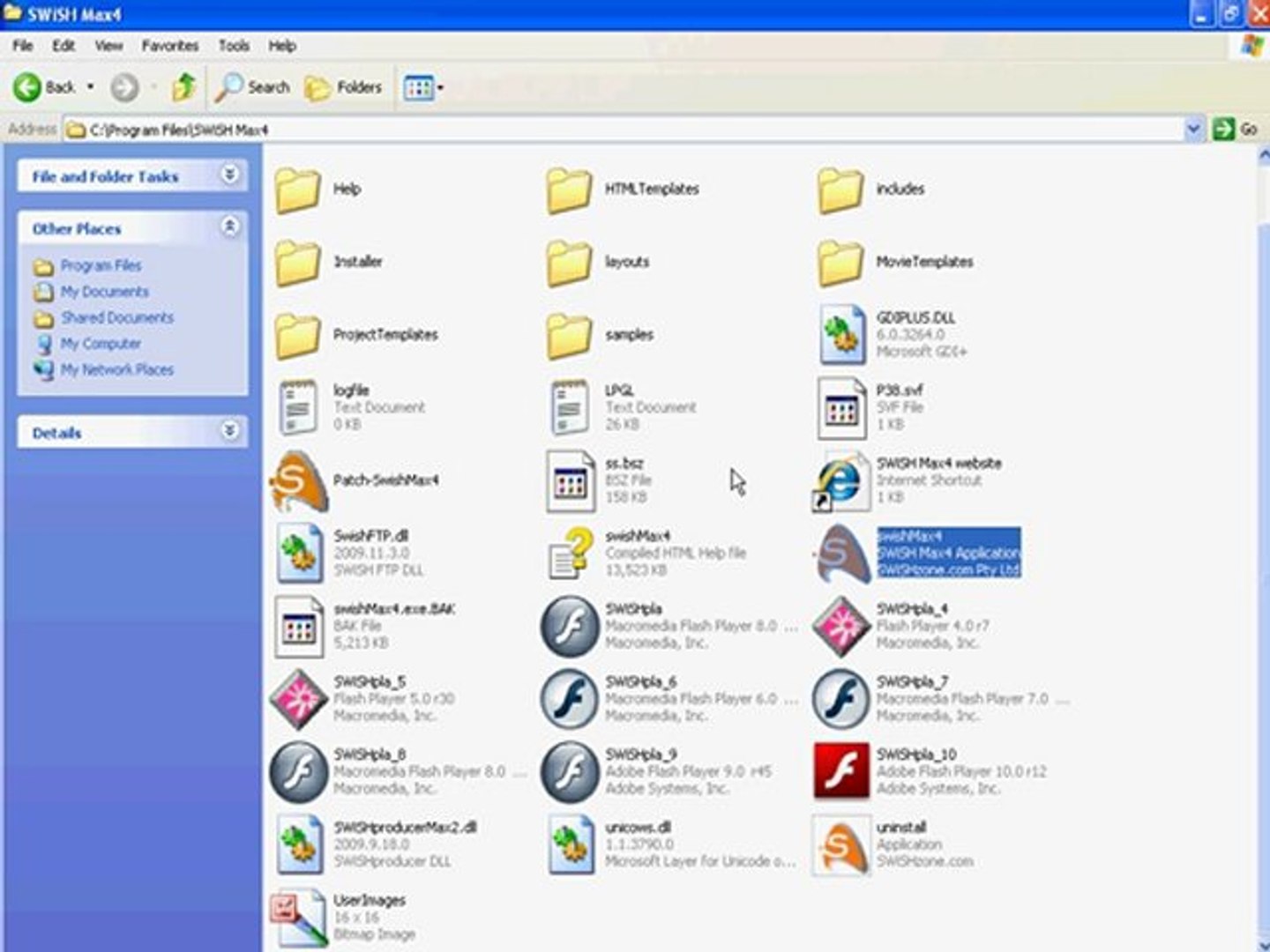Open the Help menu
The height and width of the screenshot is (952, 1270).
(282, 46)
